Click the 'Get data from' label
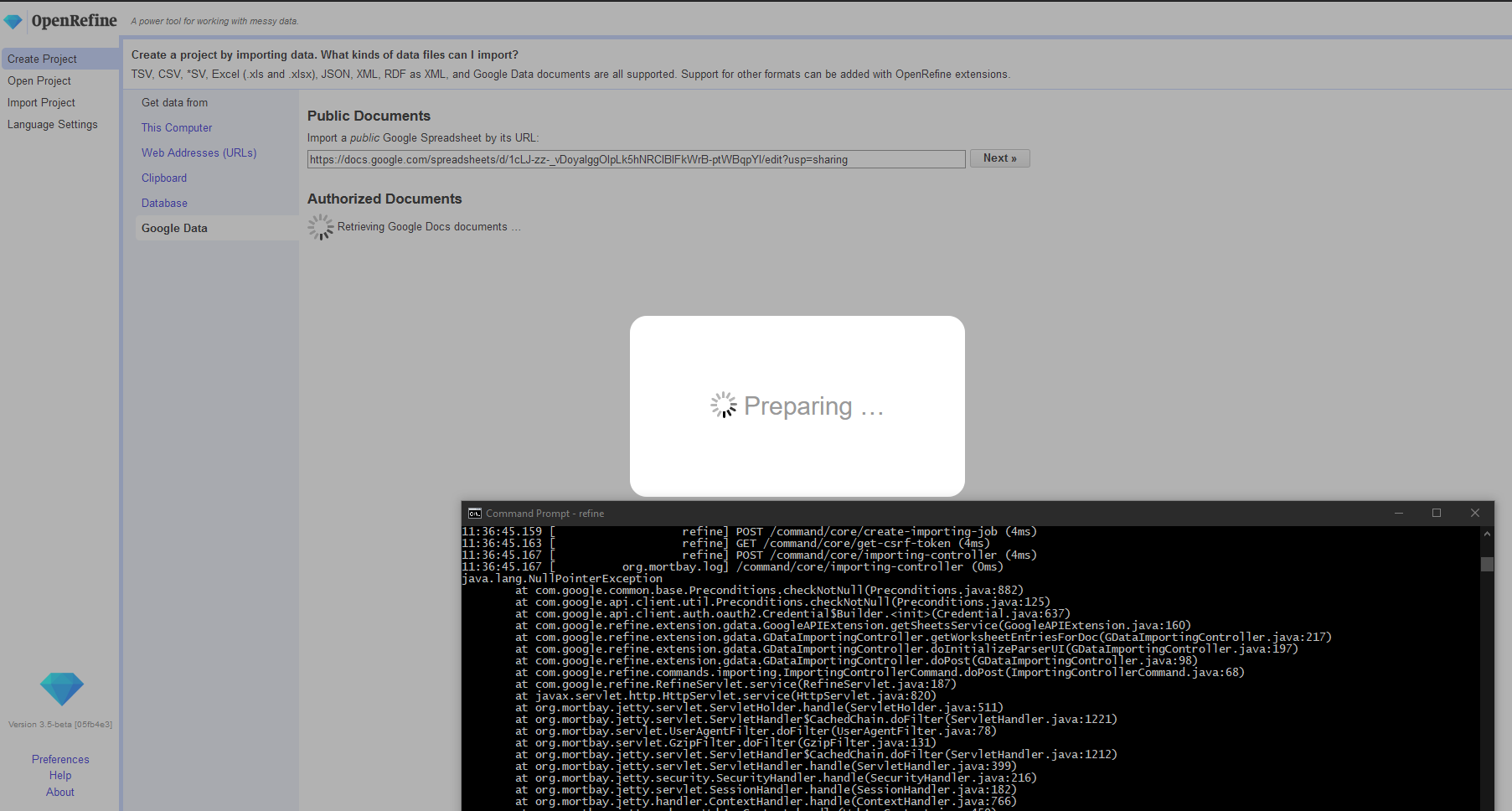This screenshot has height=811, width=1512. 174,102
